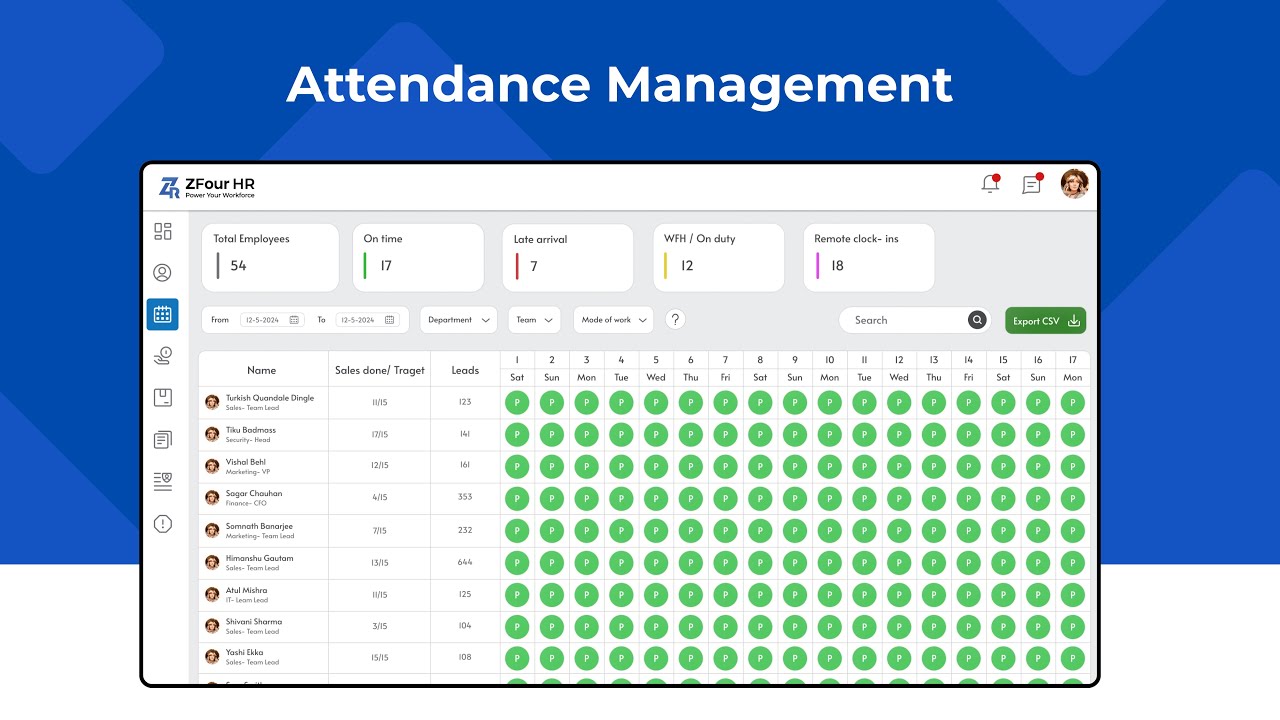Image resolution: width=1280 pixels, height=720 pixels.
Task: Click Somnath Banarjee's leads value 232
Action: coord(465,530)
